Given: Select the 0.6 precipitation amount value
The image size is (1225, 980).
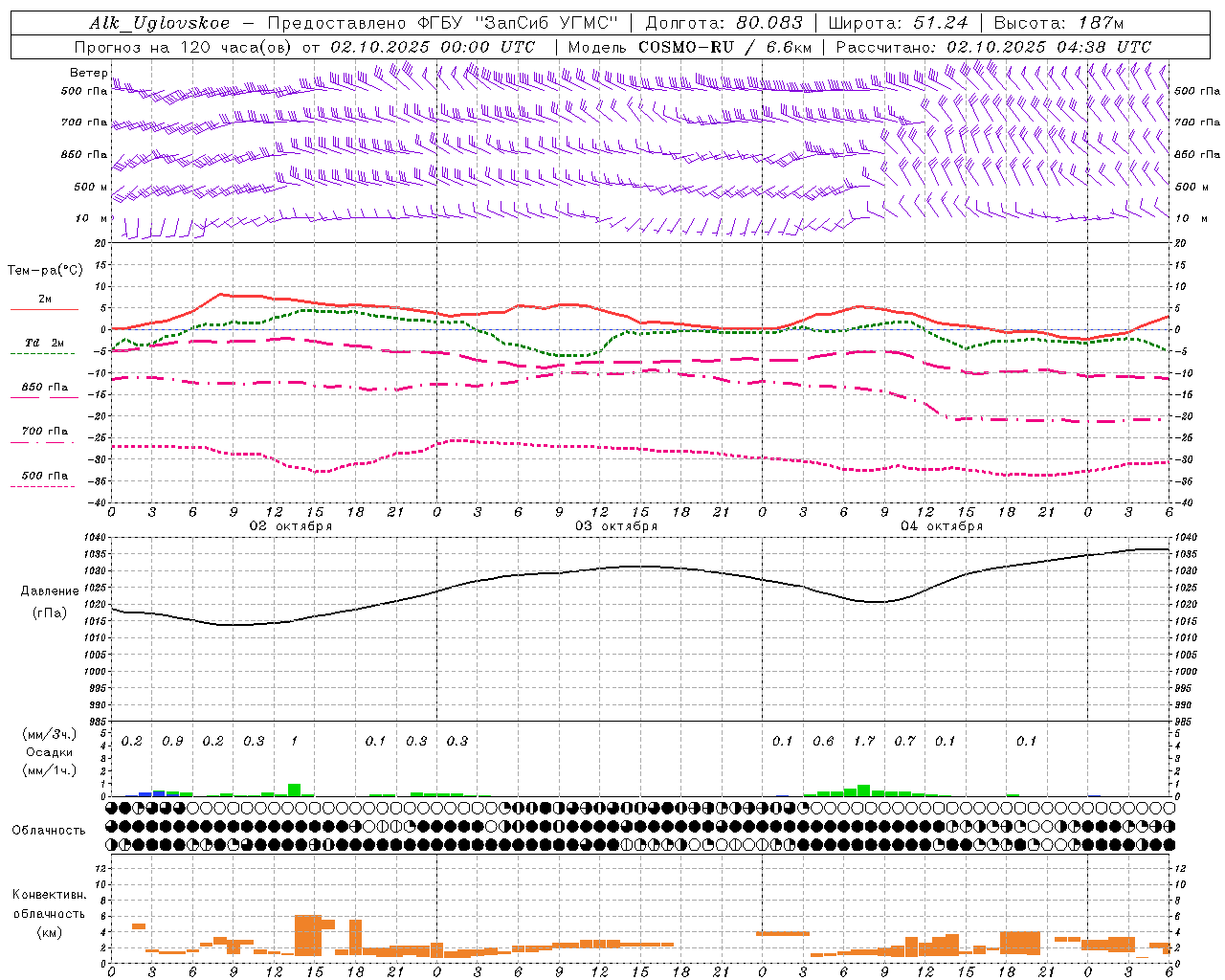Looking at the screenshot, I should pyautogui.click(x=823, y=742).
